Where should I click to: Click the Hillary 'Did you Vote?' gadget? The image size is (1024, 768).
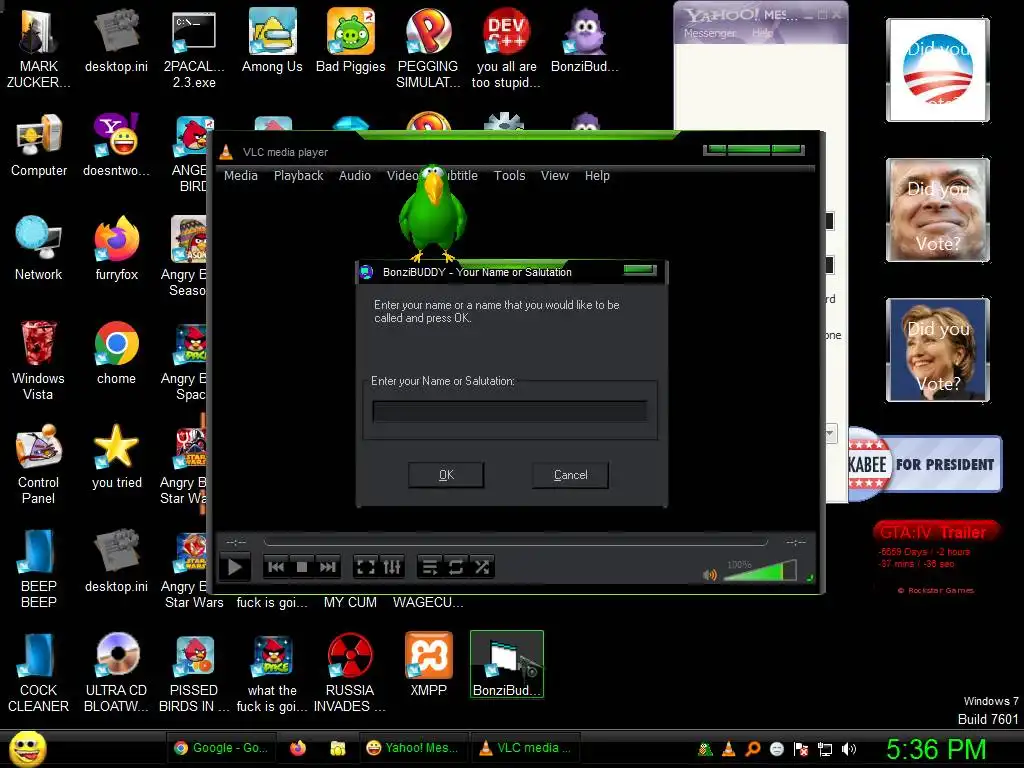pyautogui.click(x=937, y=349)
